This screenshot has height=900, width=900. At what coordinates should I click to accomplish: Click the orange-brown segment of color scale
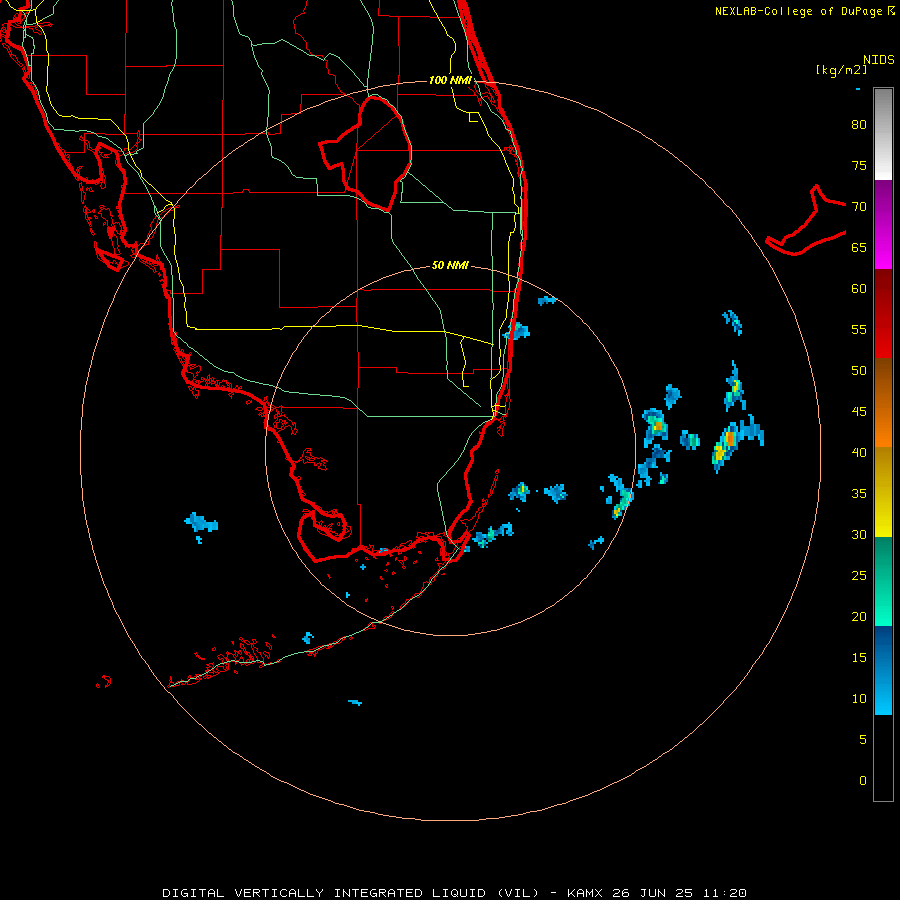(883, 402)
